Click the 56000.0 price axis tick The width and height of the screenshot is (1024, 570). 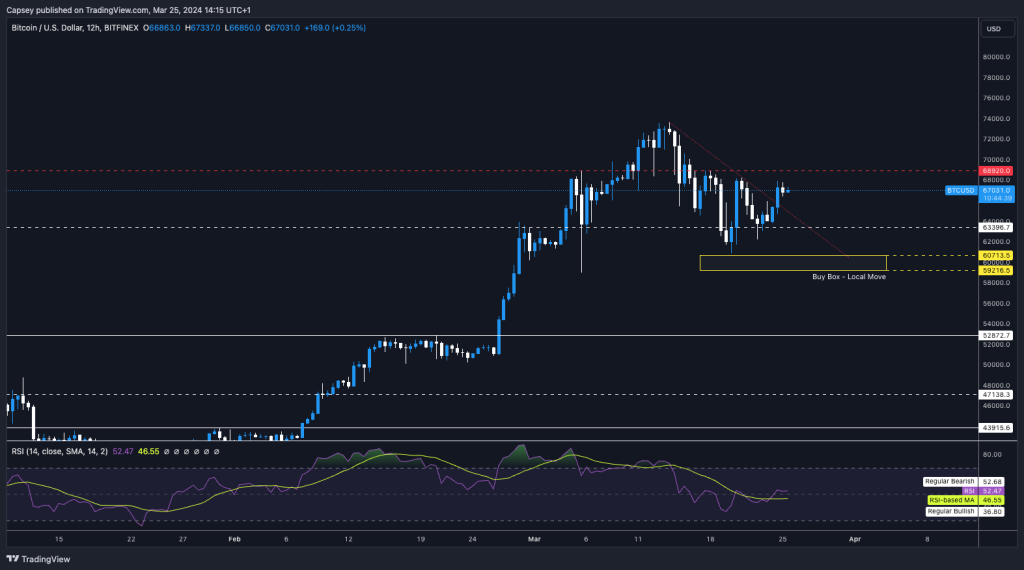(997, 304)
